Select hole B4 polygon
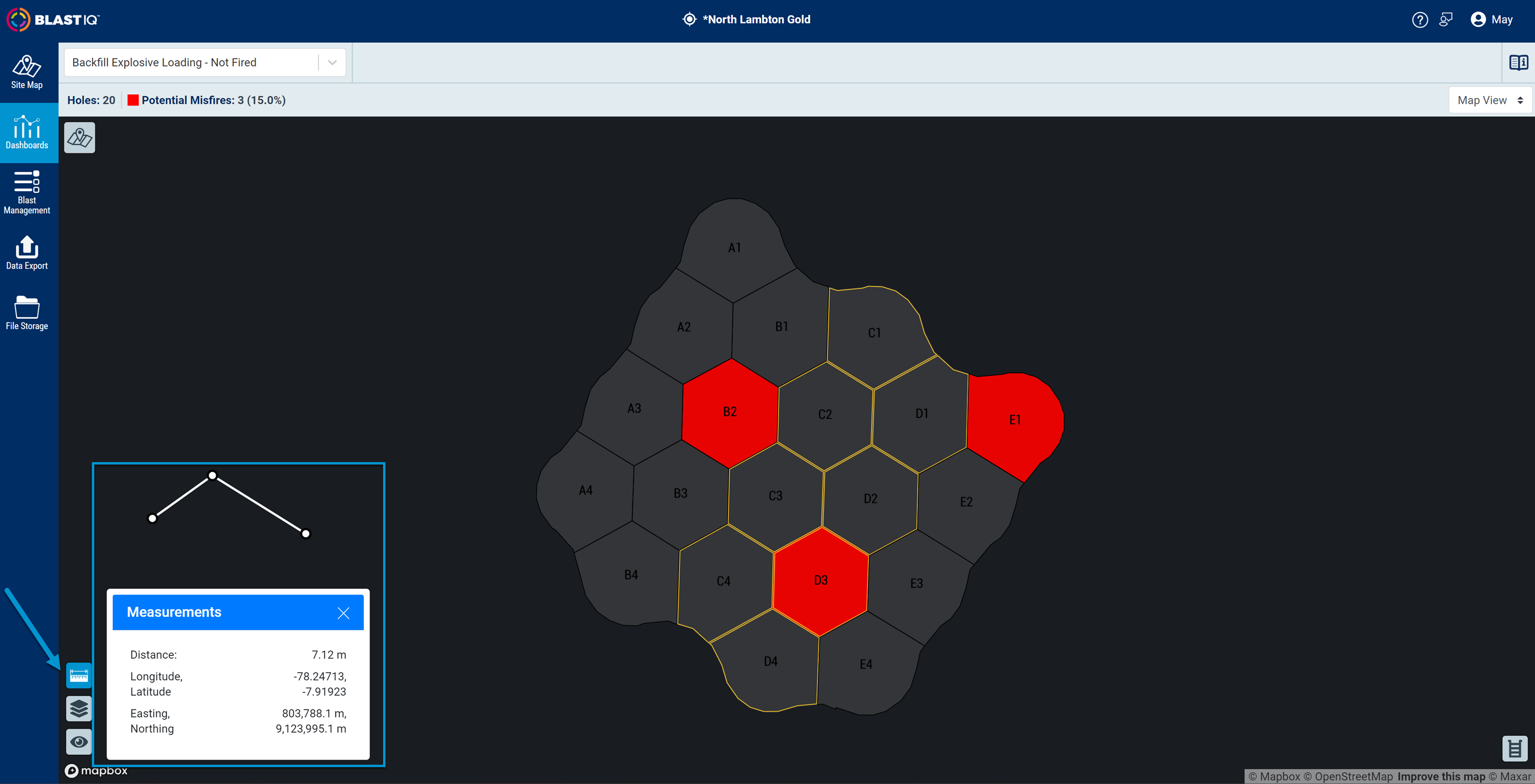Viewport: 1535px width, 784px height. (x=631, y=575)
